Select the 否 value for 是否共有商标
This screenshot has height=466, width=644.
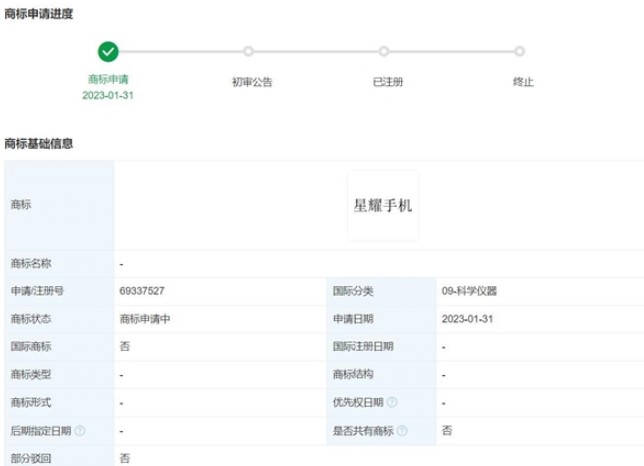pyautogui.click(x=447, y=431)
